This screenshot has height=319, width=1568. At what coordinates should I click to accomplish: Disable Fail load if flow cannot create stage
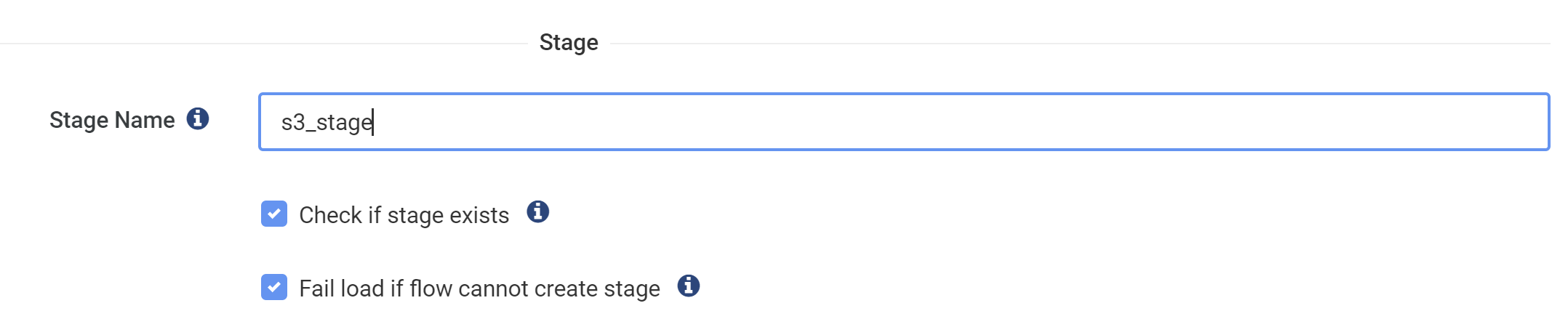(274, 287)
